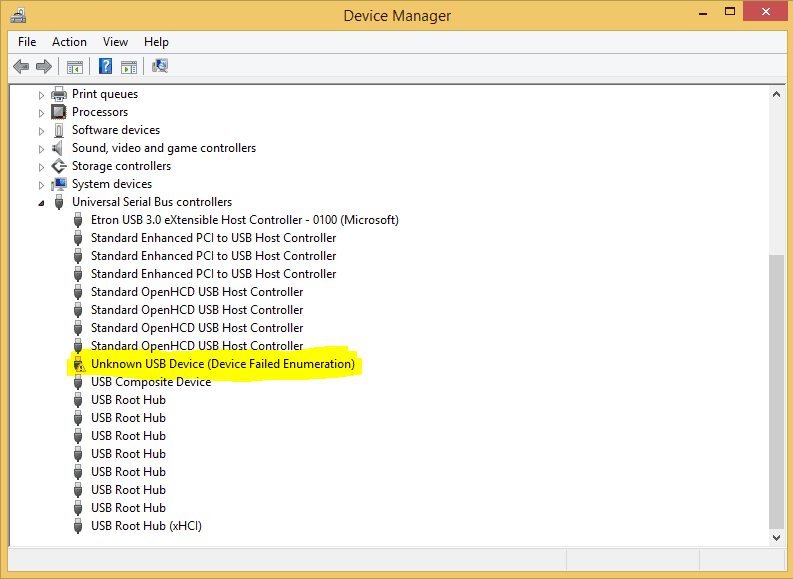Click the Forward arrow toolbar icon
Screen dimensions: 793x579
[44, 66]
